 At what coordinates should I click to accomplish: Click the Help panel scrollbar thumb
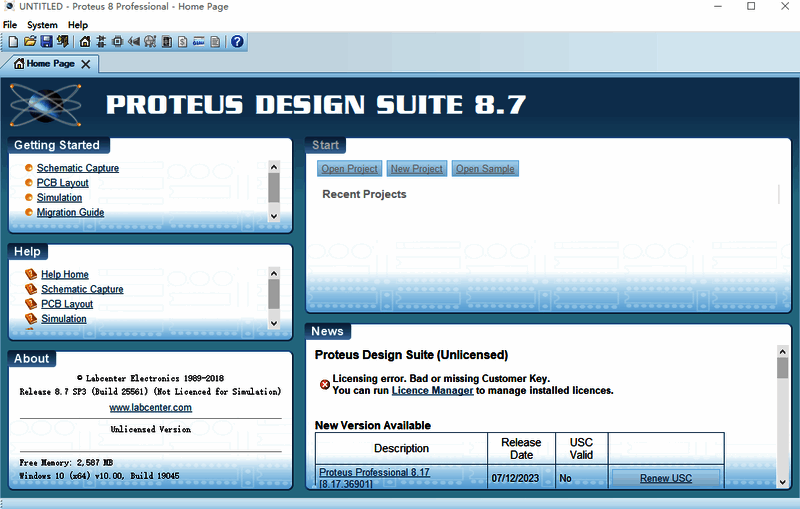pos(274,294)
